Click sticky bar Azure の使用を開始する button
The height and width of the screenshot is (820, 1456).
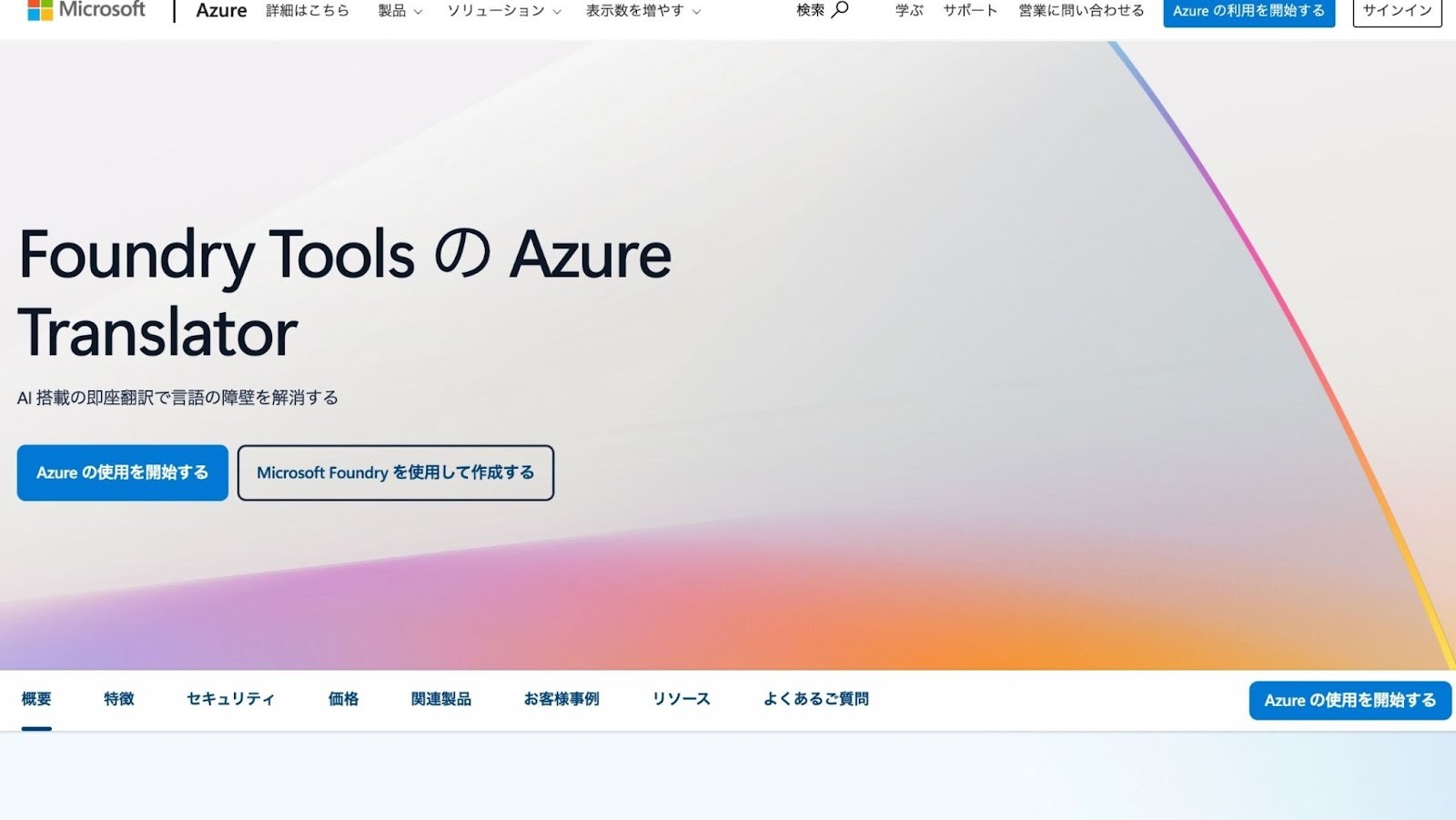pos(1350,700)
